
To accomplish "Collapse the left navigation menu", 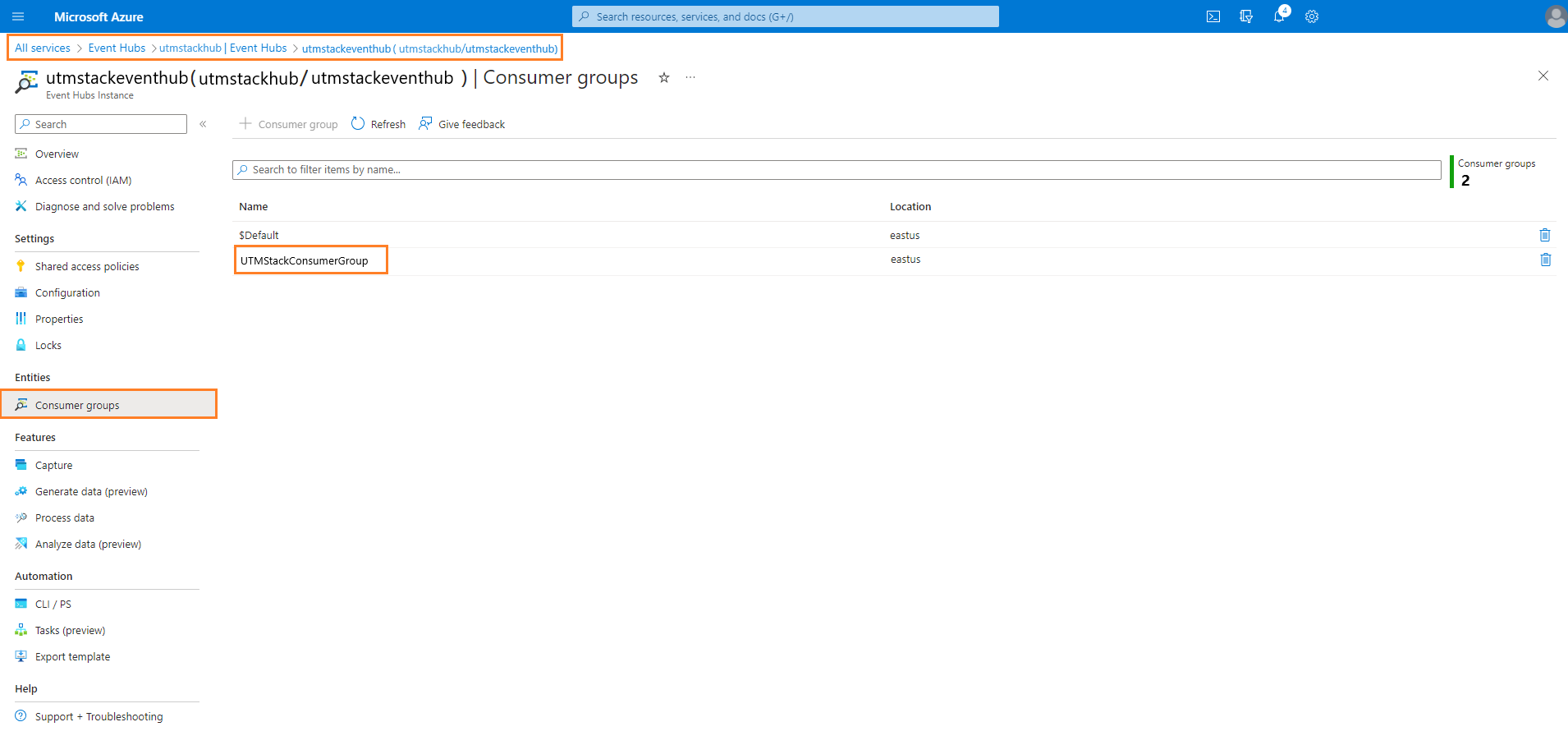I will (x=203, y=124).
